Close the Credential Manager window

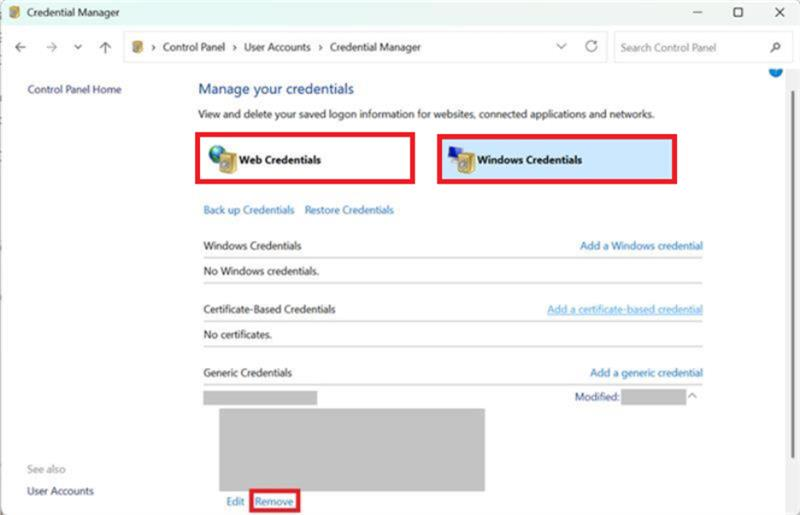[780, 12]
